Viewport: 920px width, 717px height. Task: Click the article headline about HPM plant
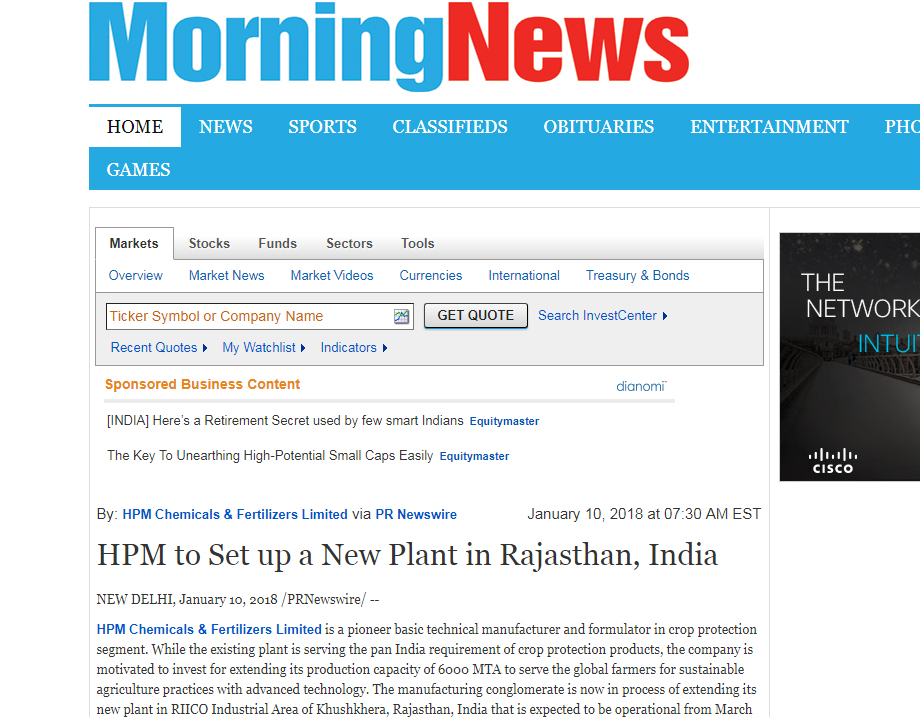click(x=407, y=555)
